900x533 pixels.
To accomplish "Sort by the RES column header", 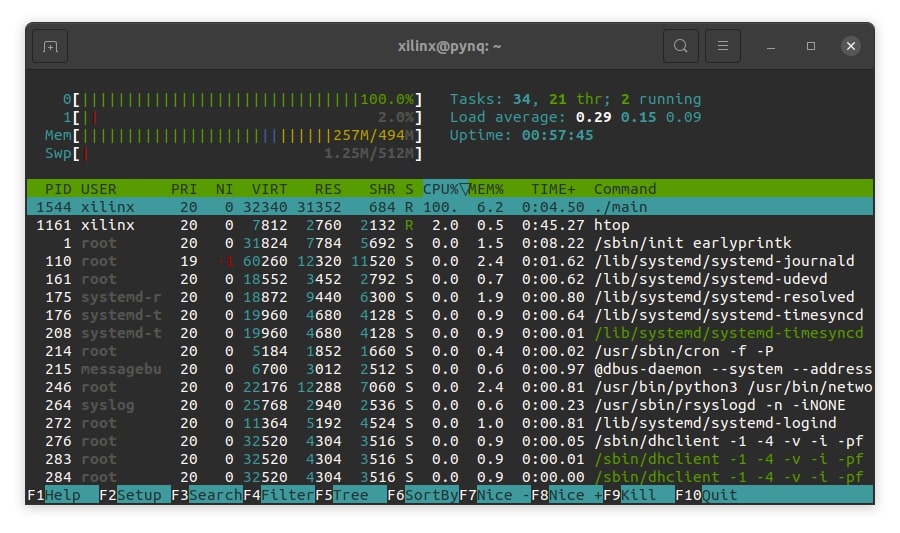I will click(x=328, y=189).
